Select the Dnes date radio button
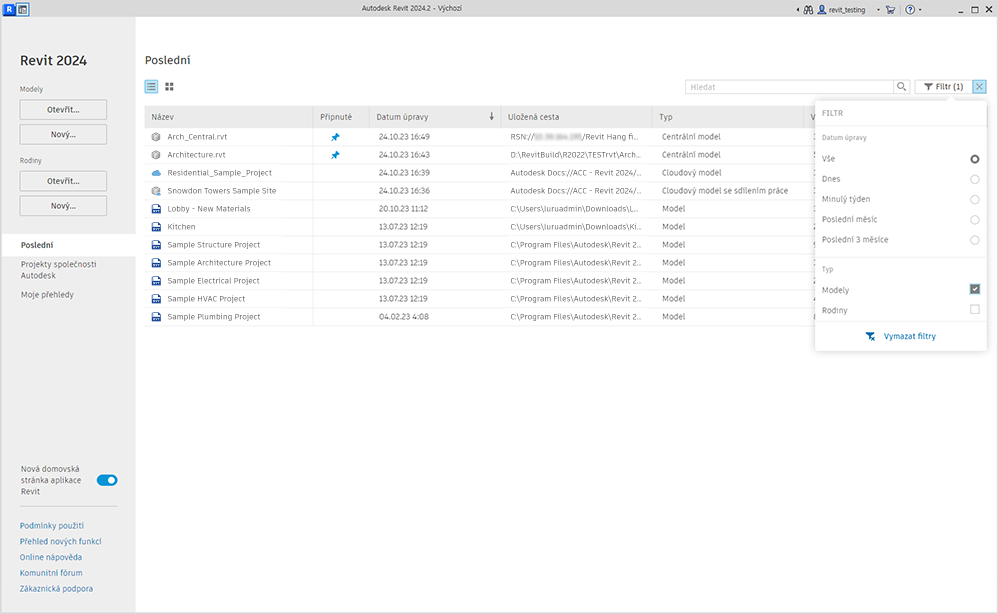 (x=974, y=179)
